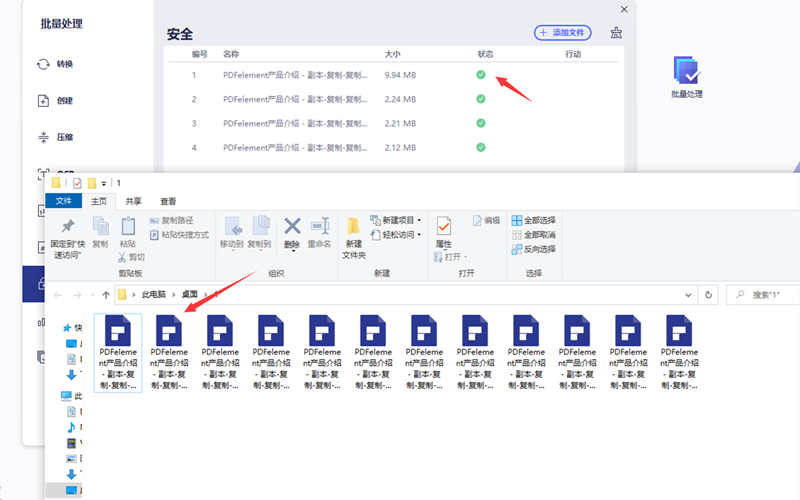Click 编辑 in the ribbon
This screenshot has height=500, width=800.
486,220
